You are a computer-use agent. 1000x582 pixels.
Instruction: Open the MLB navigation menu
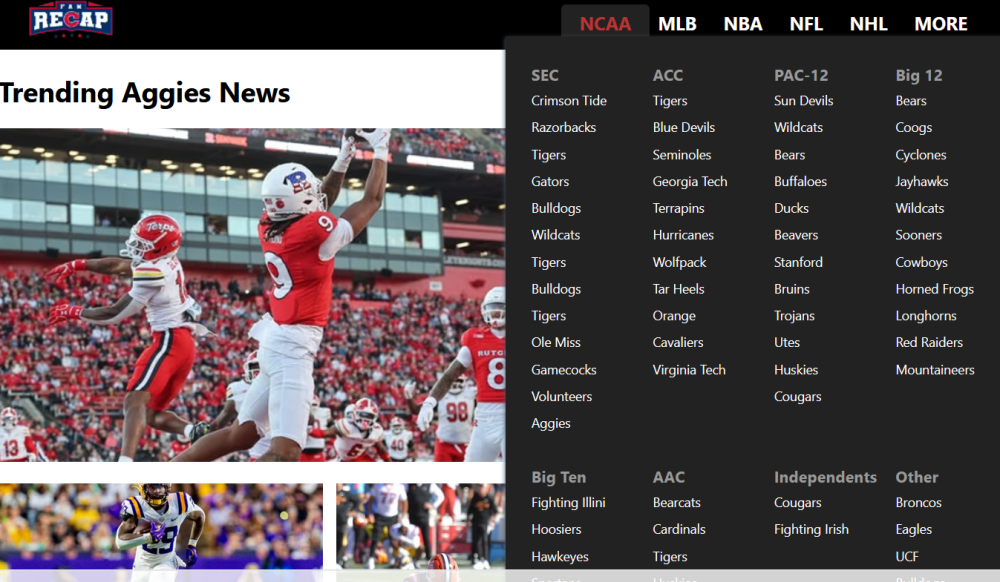click(677, 24)
